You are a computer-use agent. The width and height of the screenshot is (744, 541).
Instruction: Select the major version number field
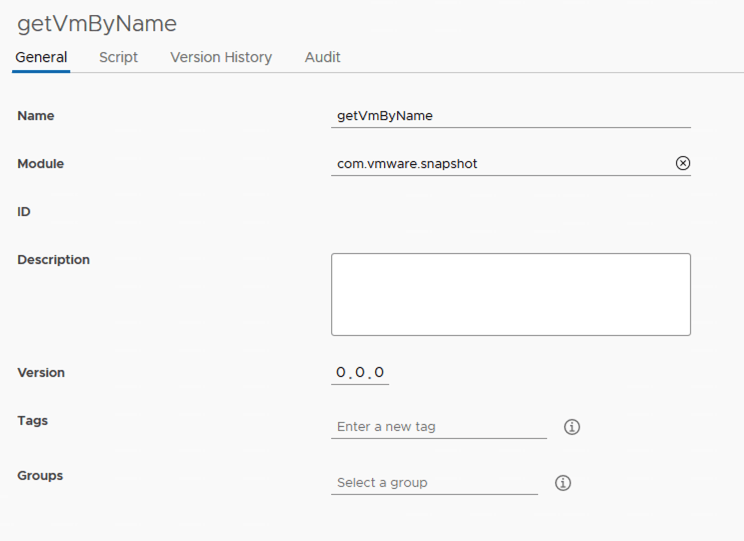tap(342, 373)
